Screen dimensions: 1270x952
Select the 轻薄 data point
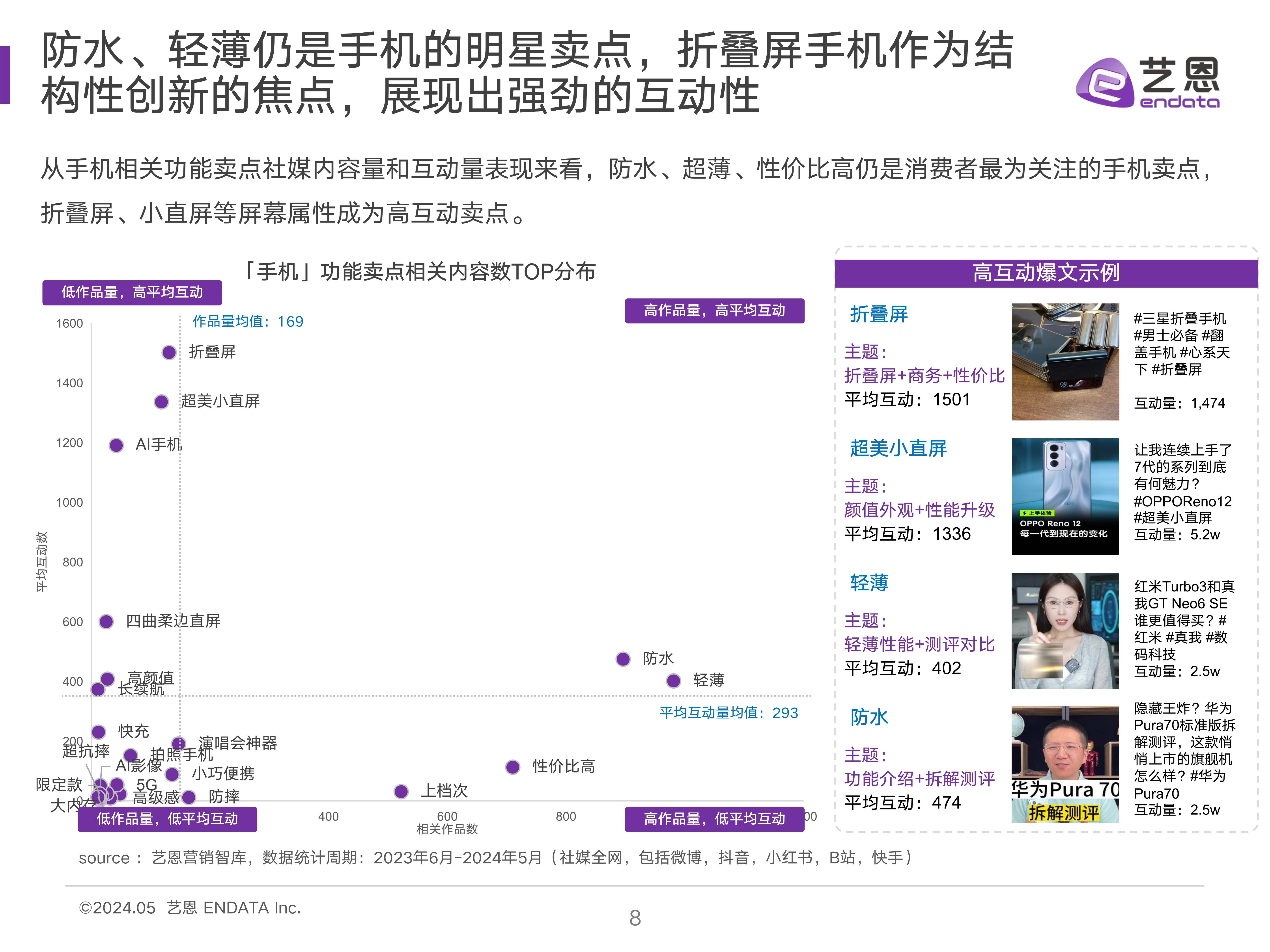point(673,681)
